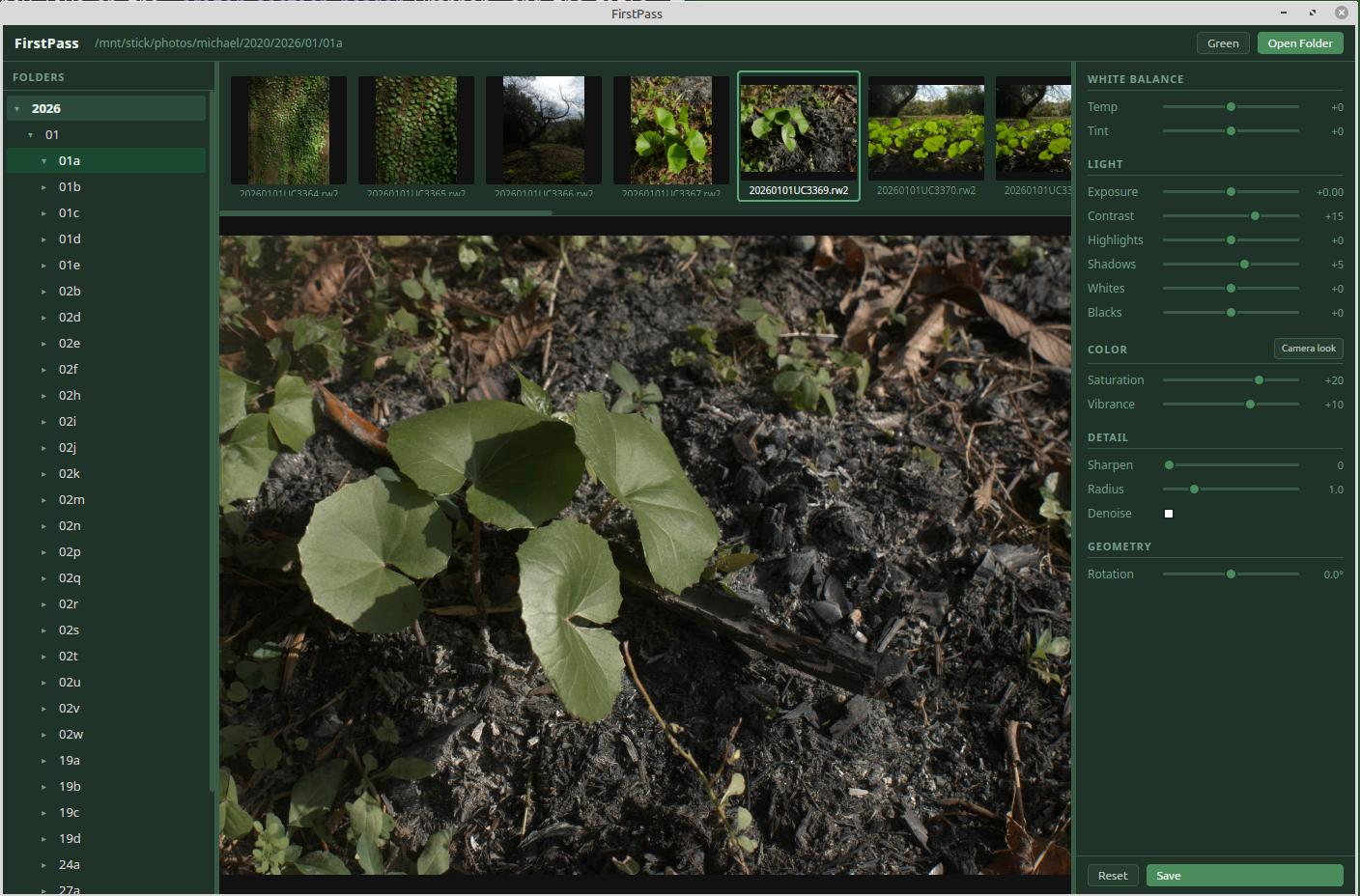Apply the Camera look color preset
1360x896 pixels.
click(1308, 349)
